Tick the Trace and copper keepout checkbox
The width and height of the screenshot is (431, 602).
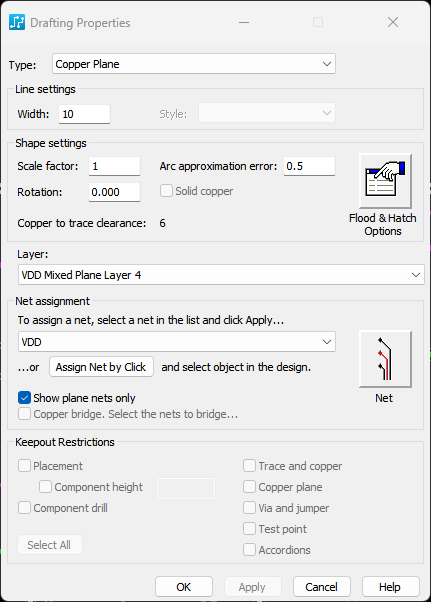click(249, 466)
